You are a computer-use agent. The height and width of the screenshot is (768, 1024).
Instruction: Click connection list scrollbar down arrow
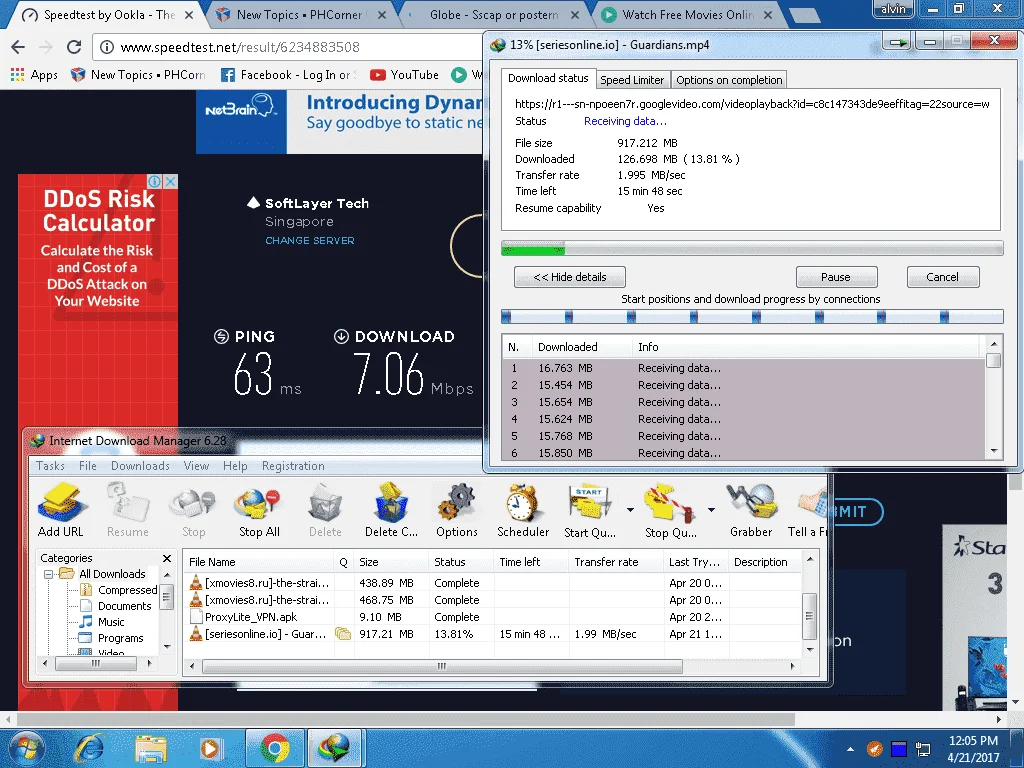click(994, 451)
